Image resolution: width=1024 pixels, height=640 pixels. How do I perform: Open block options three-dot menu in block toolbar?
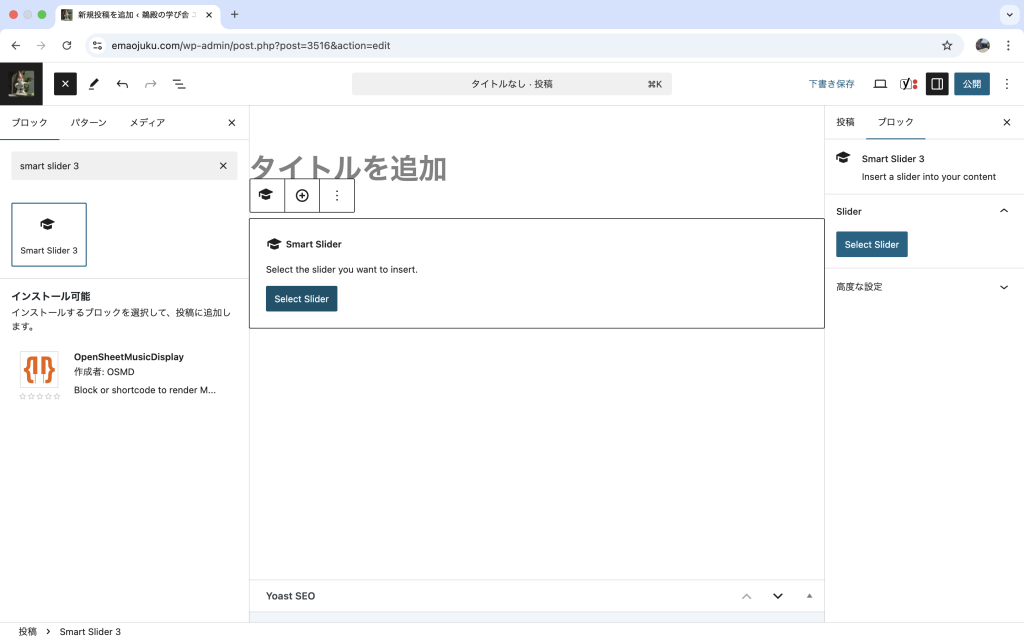coord(337,195)
